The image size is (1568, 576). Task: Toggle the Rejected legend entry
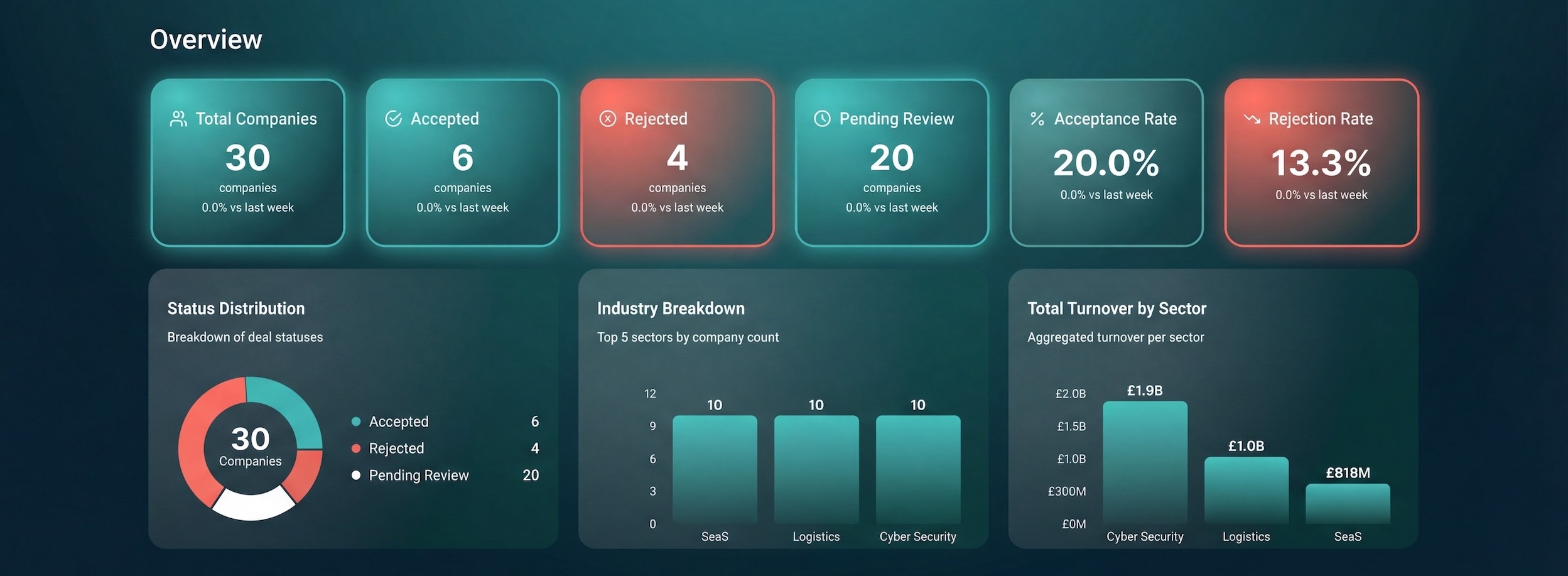point(396,448)
